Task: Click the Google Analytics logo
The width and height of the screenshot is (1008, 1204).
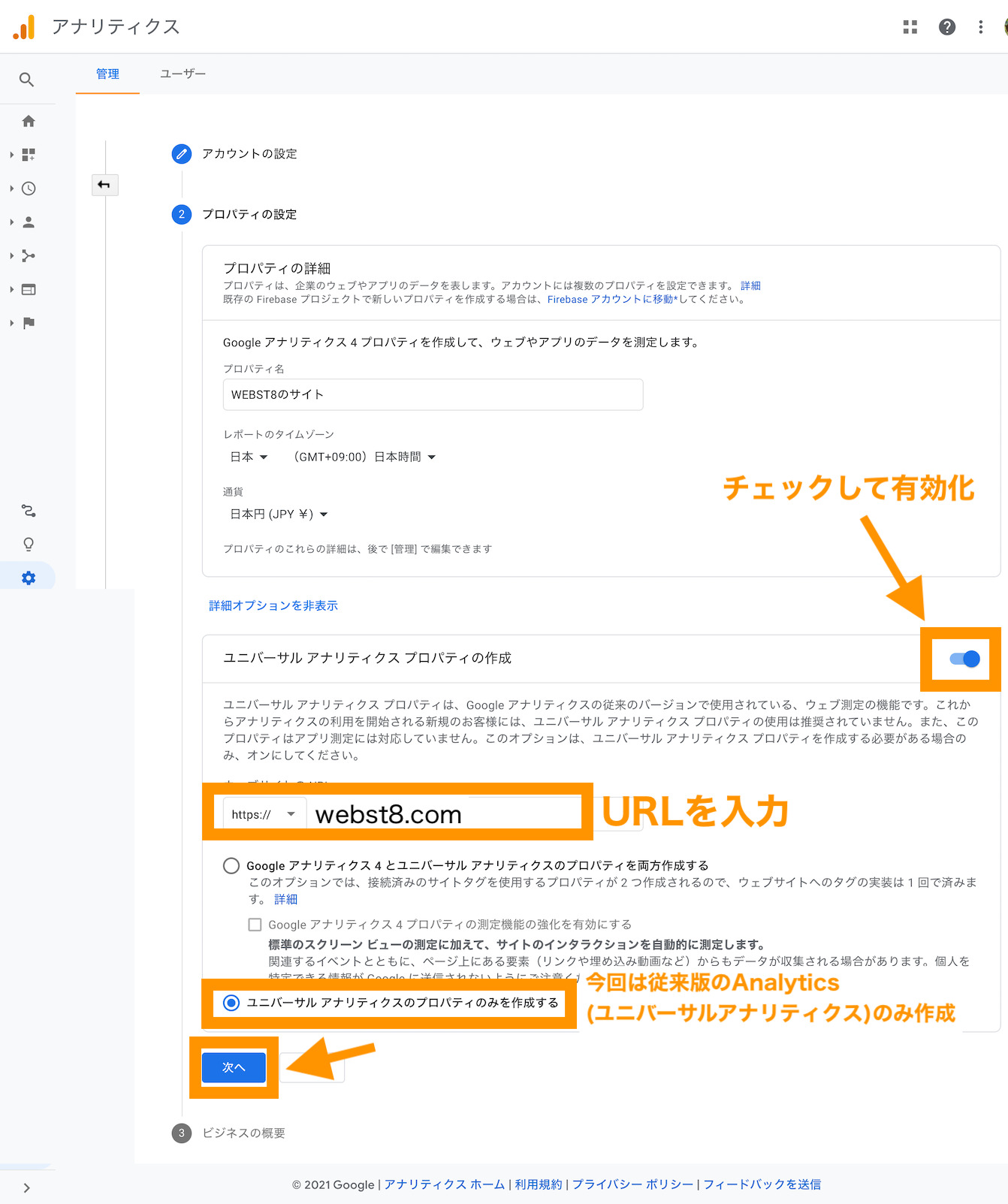Action: [24, 27]
